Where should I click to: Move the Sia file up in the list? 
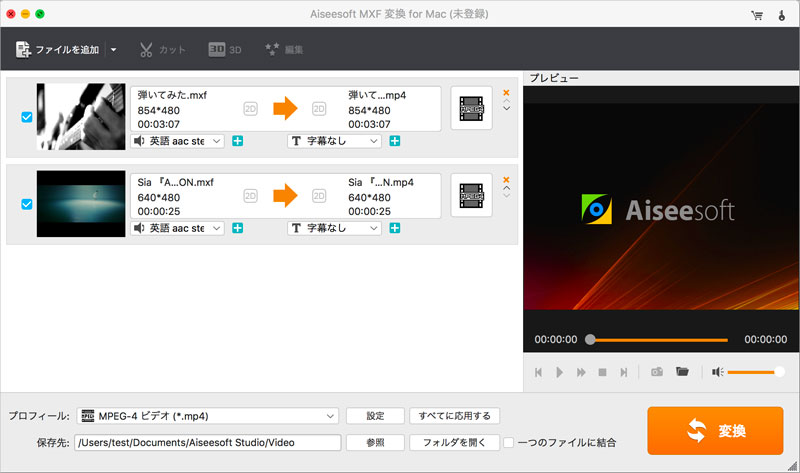tap(506, 188)
